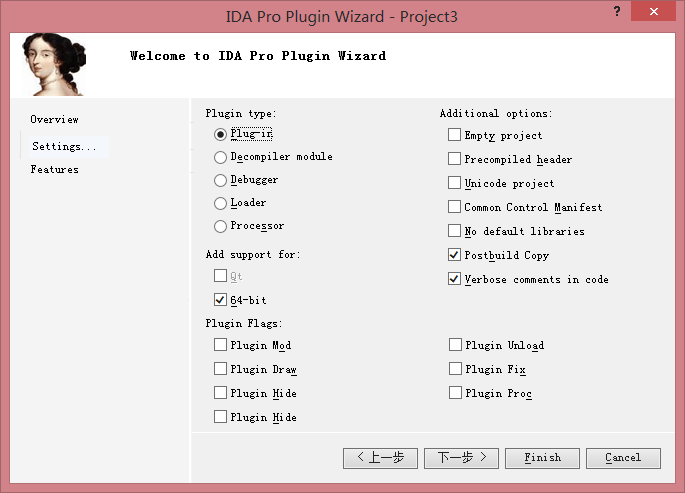Uncheck Verbose comments in code
685x493 pixels.
pos(455,279)
